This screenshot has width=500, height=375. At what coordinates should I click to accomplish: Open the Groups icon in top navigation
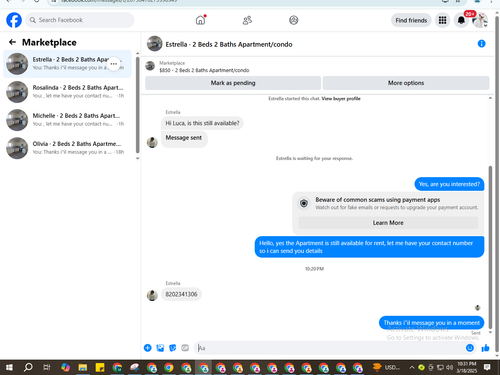[294, 20]
